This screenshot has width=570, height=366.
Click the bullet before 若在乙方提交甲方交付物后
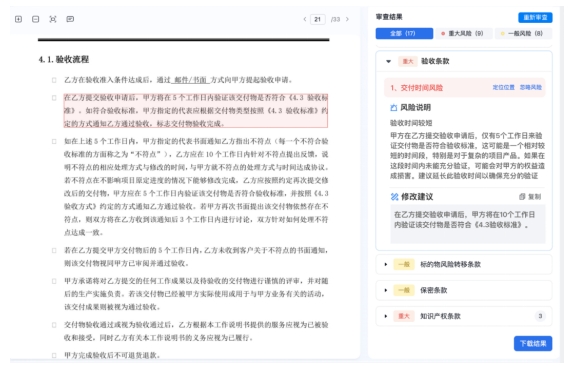[54, 250]
